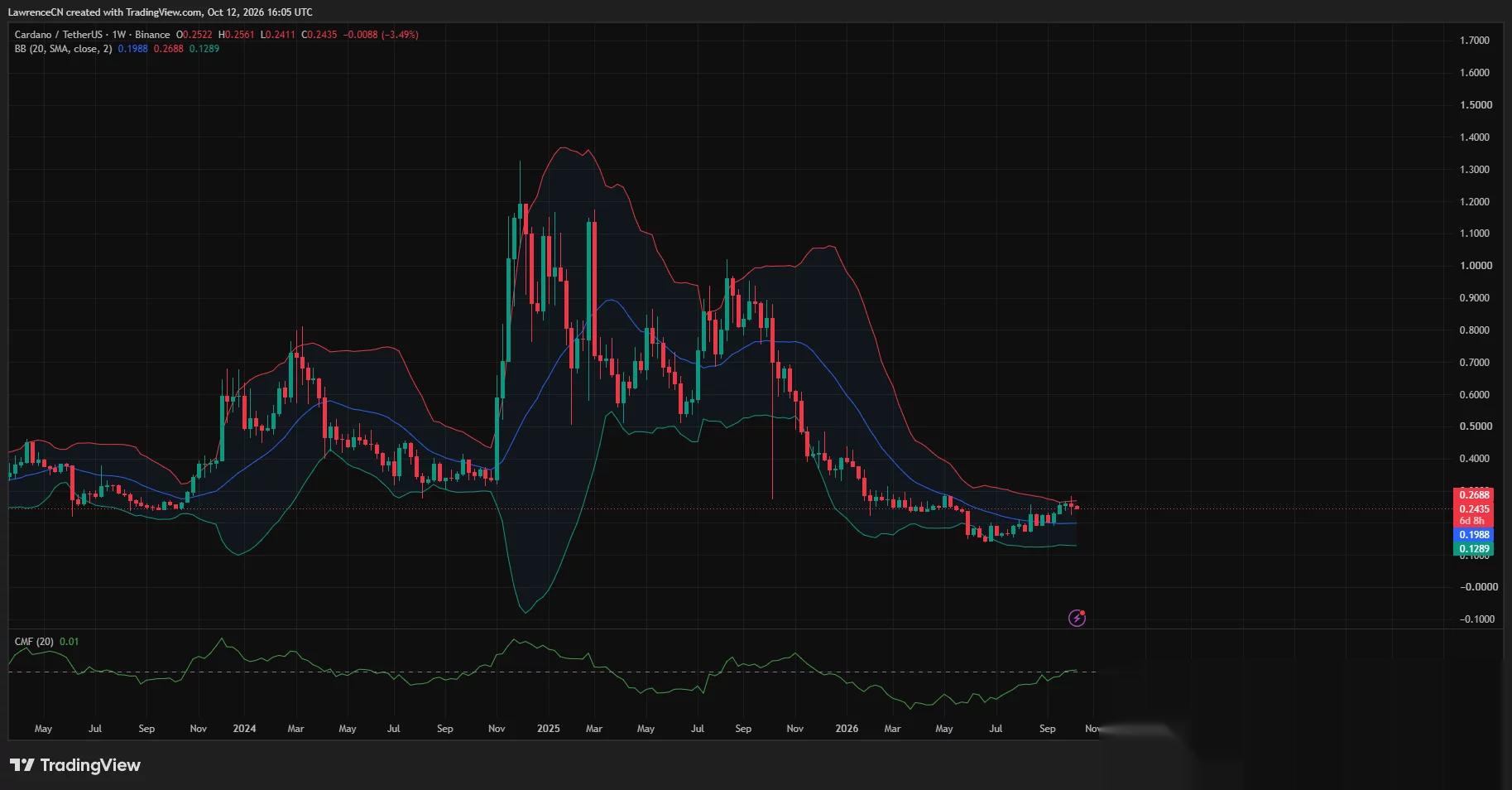The height and width of the screenshot is (790, 1512).
Task: Select the CMF (20) indicator legend
Action: (x=34, y=642)
